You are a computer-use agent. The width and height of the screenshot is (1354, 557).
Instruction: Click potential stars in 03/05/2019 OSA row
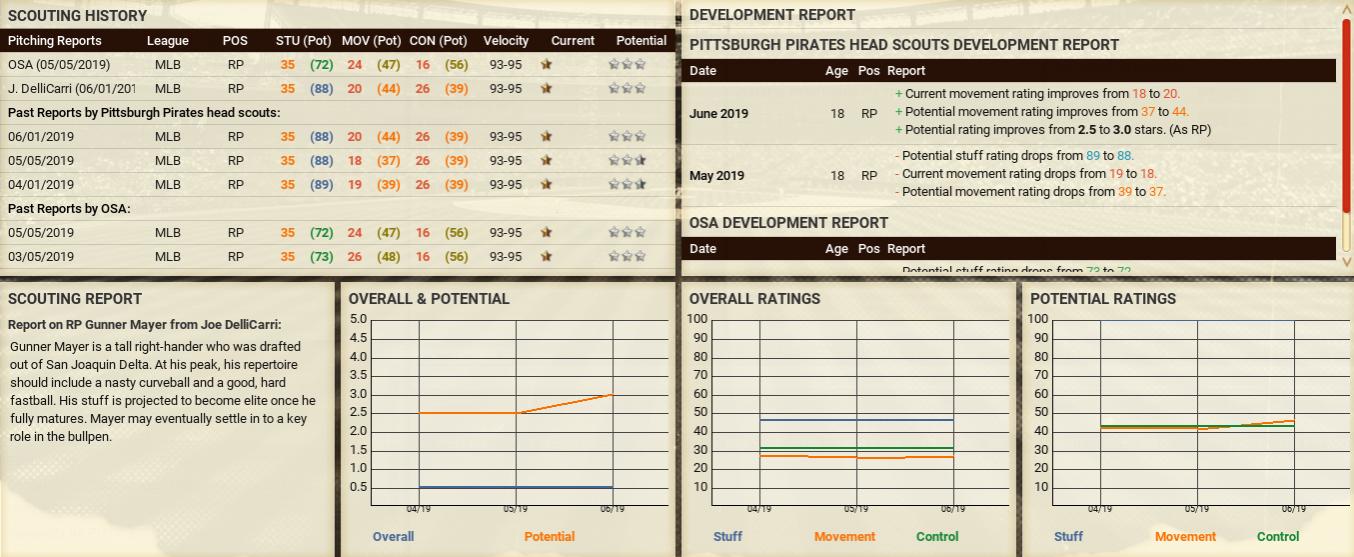[627, 257]
